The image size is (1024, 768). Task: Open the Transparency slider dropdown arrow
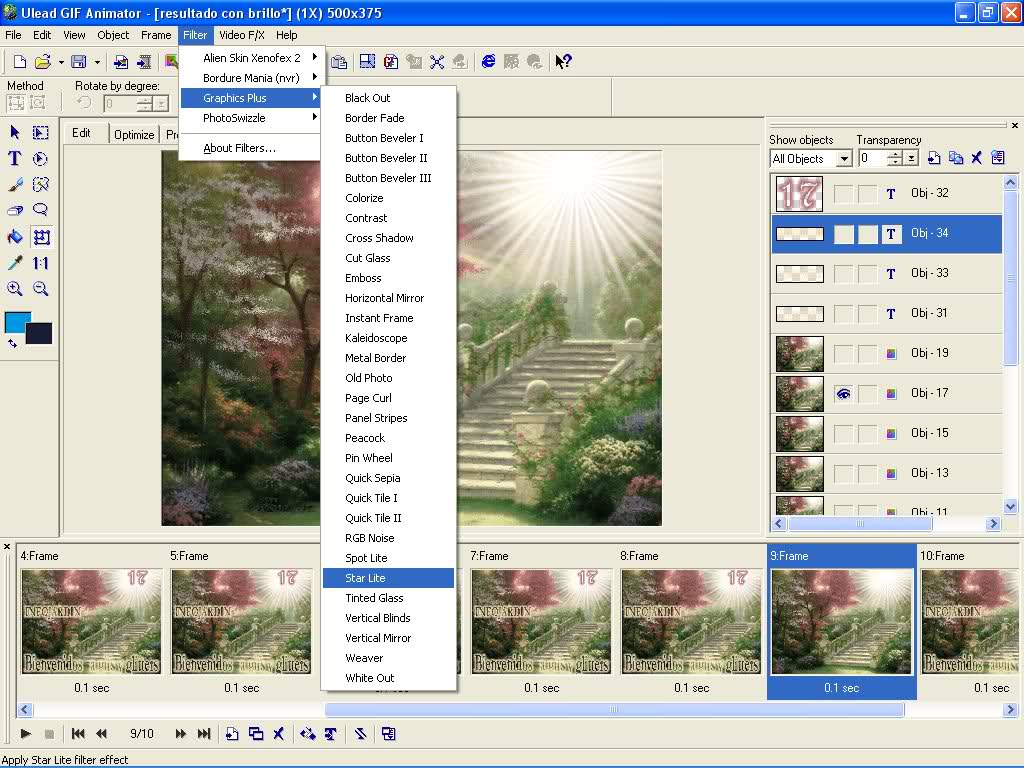[x=912, y=159]
